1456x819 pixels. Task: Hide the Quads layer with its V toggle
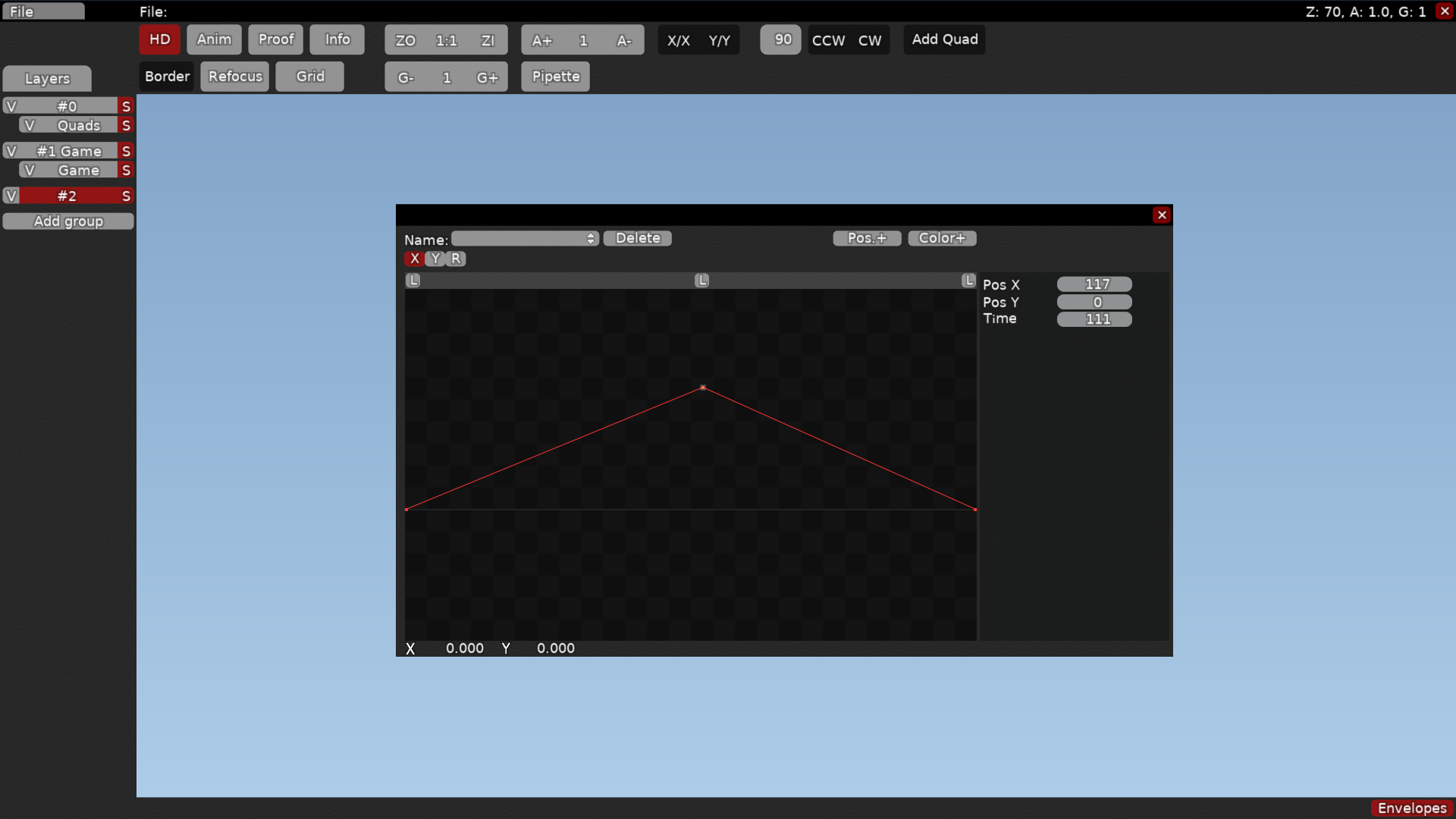click(x=30, y=125)
